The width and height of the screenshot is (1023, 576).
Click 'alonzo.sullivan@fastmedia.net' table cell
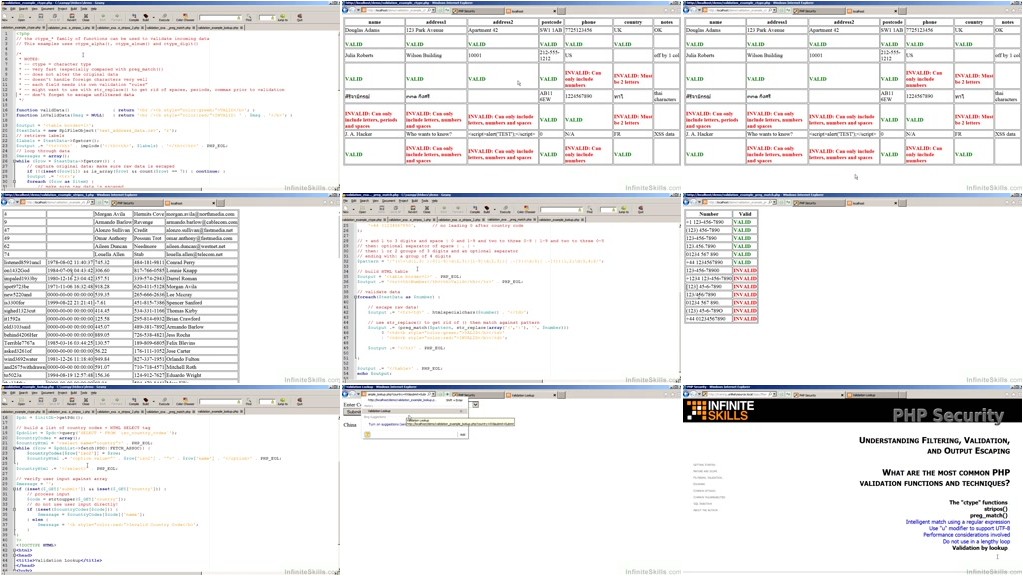[201, 230]
